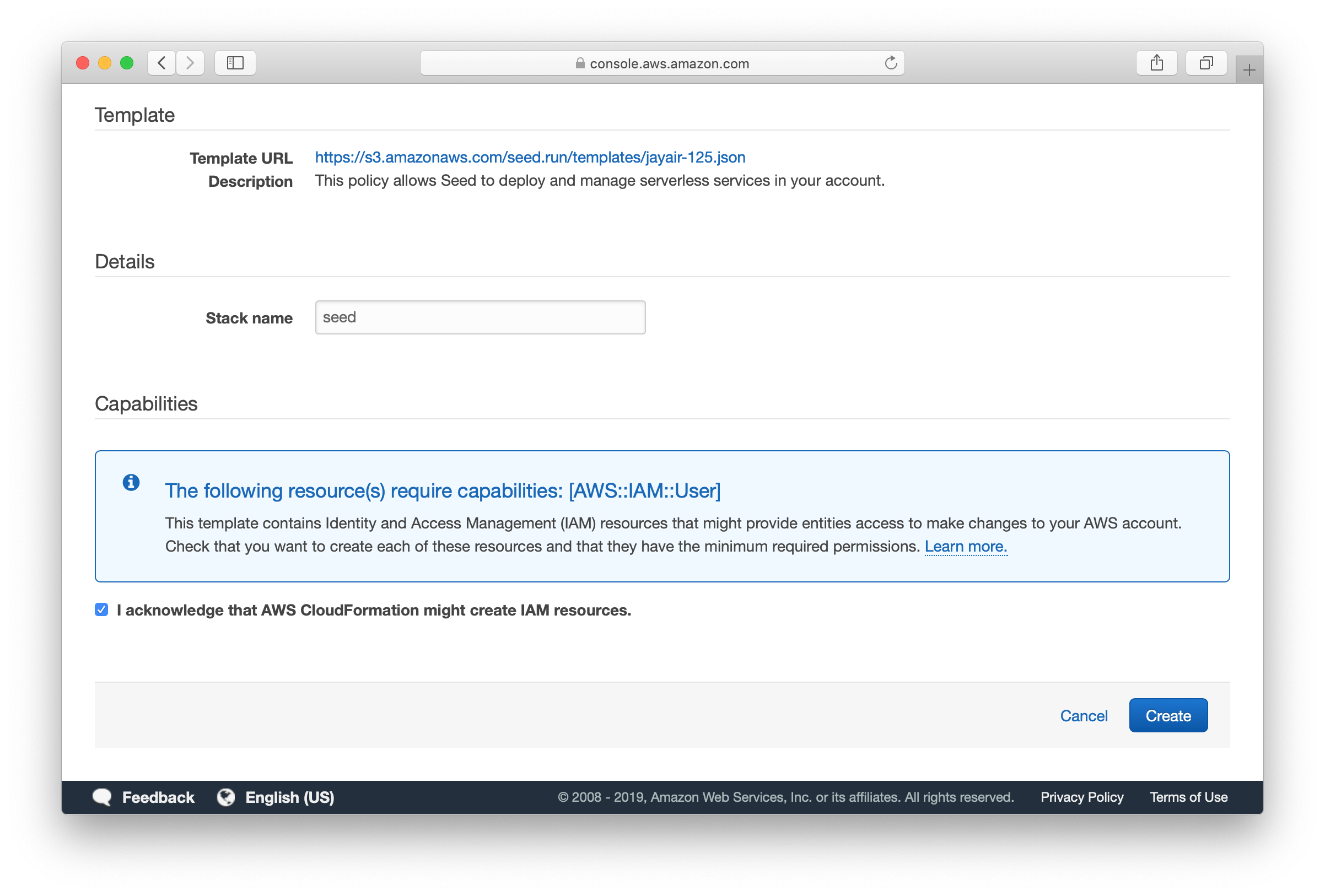This screenshot has width=1325, height=896.
Task: Click the globe language icon
Action: pyautogui.click(x=226, y=797)
